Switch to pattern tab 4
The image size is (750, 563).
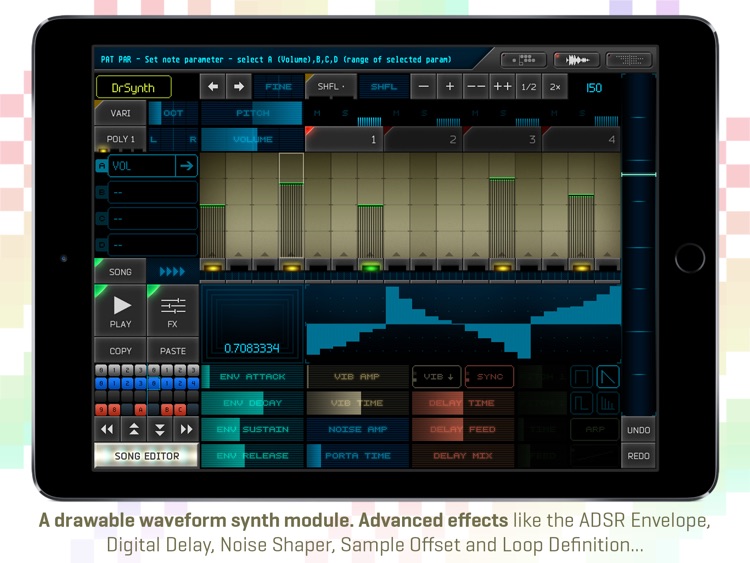(x=581, y=139)
